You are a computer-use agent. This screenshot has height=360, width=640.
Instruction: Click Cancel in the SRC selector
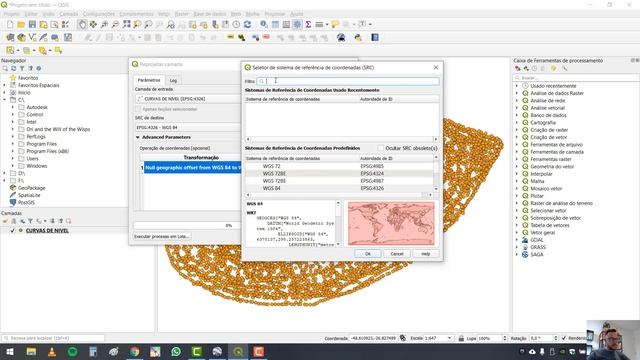click(397, 254)
